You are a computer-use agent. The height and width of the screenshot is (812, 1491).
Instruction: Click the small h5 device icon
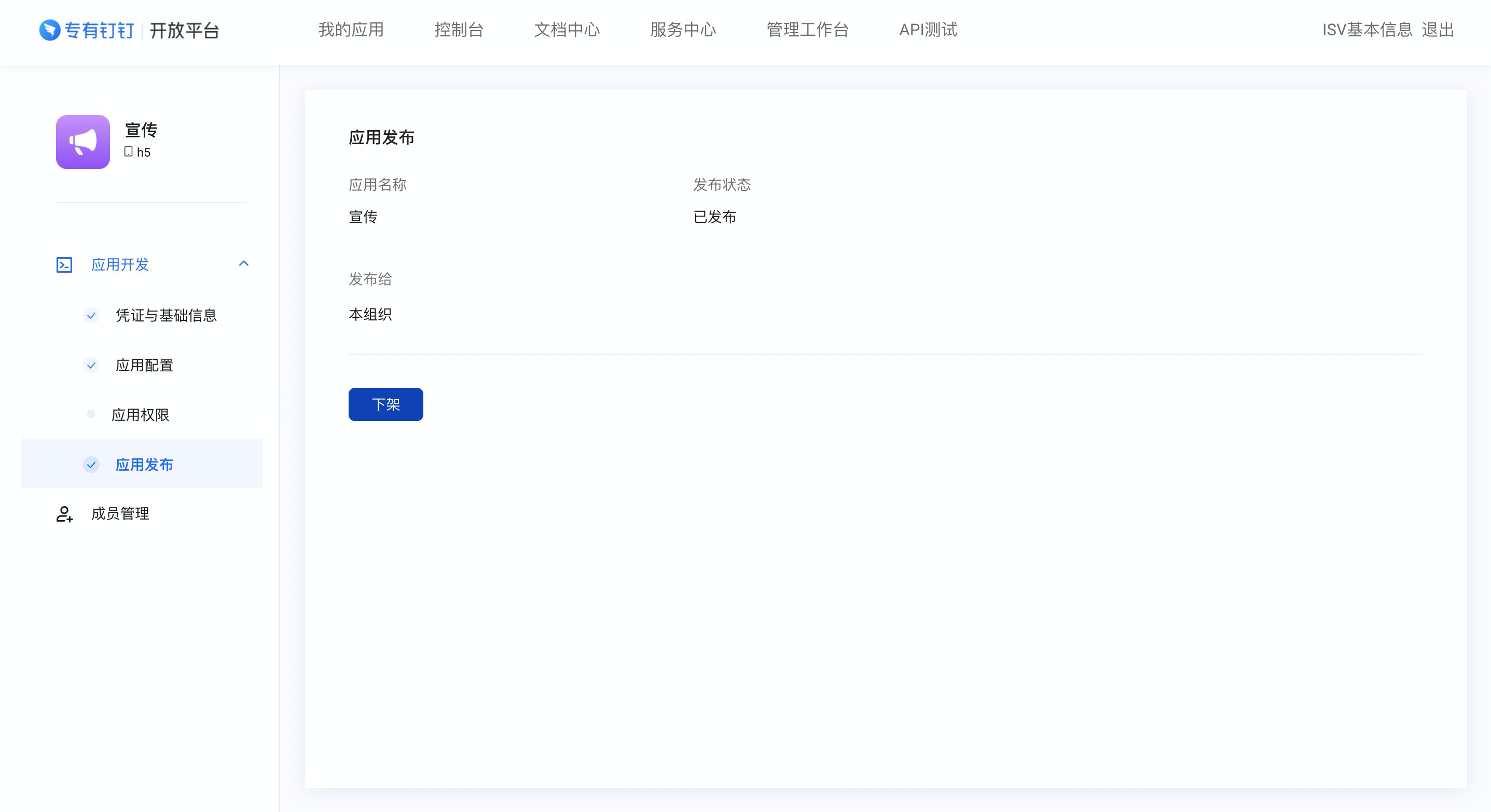point(129,151)
